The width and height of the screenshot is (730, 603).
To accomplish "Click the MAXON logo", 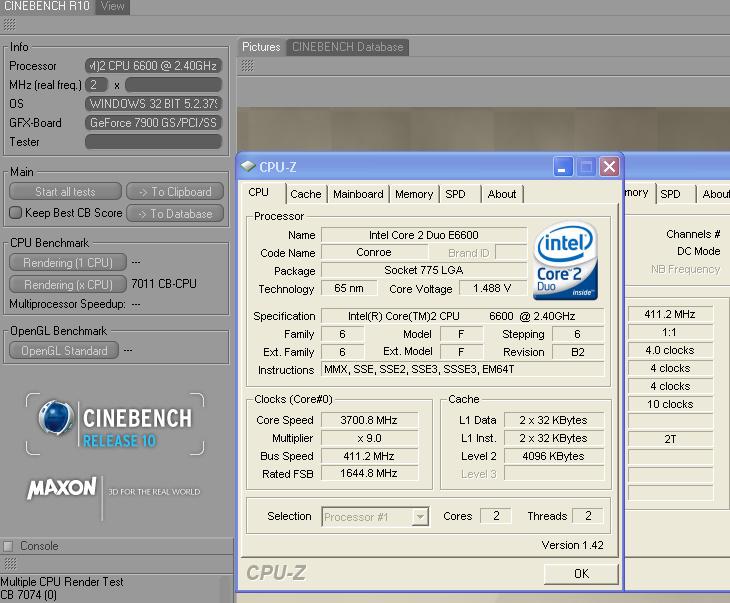I will click(x=62, y=488).
